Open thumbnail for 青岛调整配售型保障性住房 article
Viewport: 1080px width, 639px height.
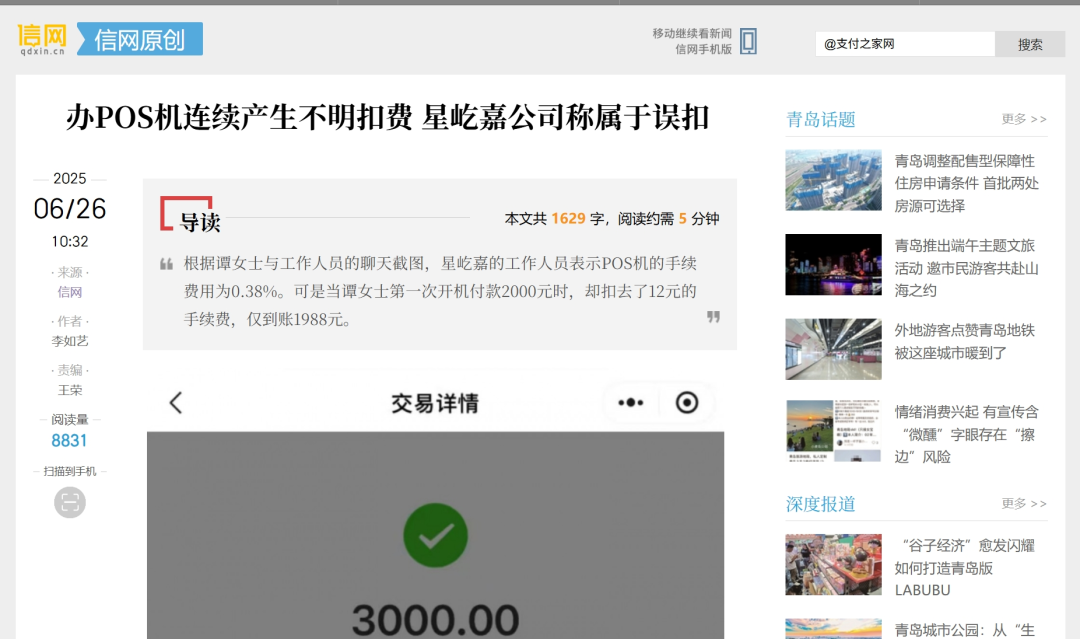(x=833, y=180)
